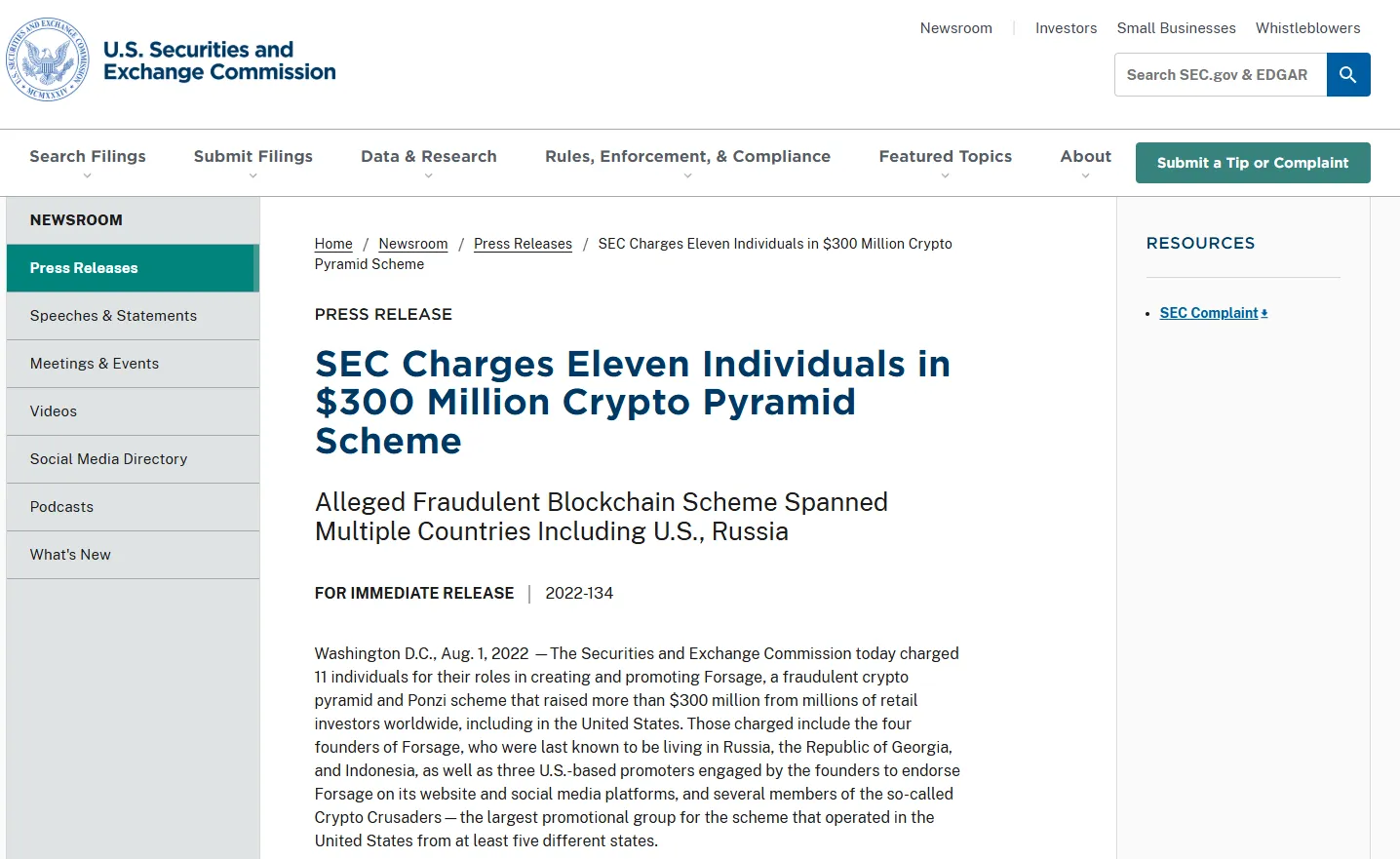Click Submit a Tip or Complaint button
The width and height of the screenshot is (1400, 859).
pyautogui.click(x=1253, y=163)
